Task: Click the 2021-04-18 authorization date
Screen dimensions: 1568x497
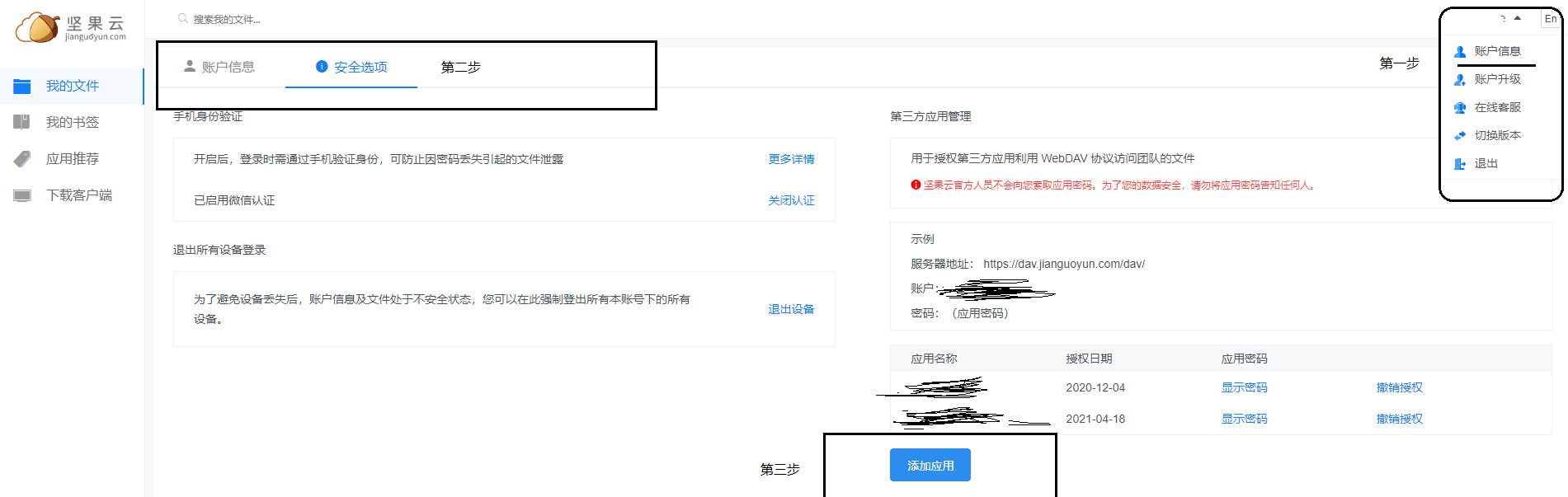Action: click(1095, 419)
